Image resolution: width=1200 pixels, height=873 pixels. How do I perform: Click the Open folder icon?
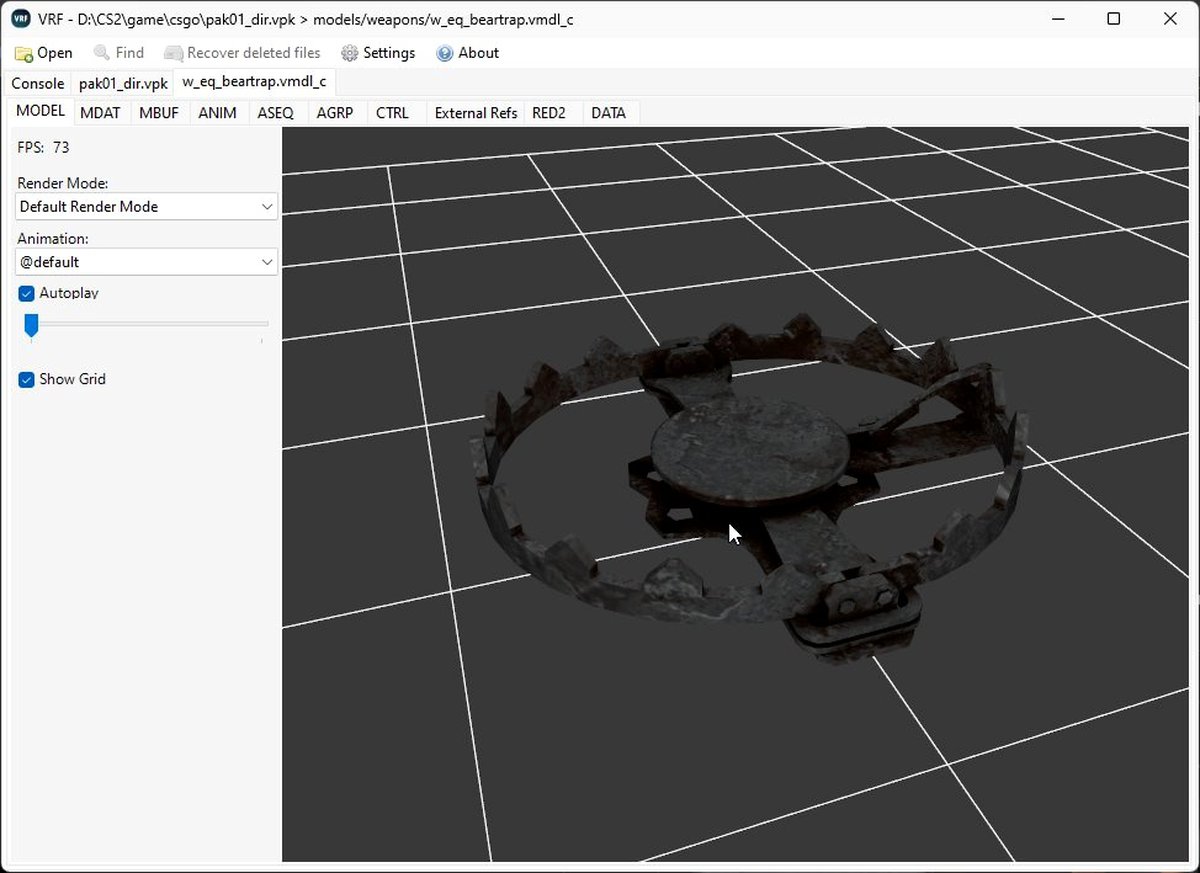(24, 53)
